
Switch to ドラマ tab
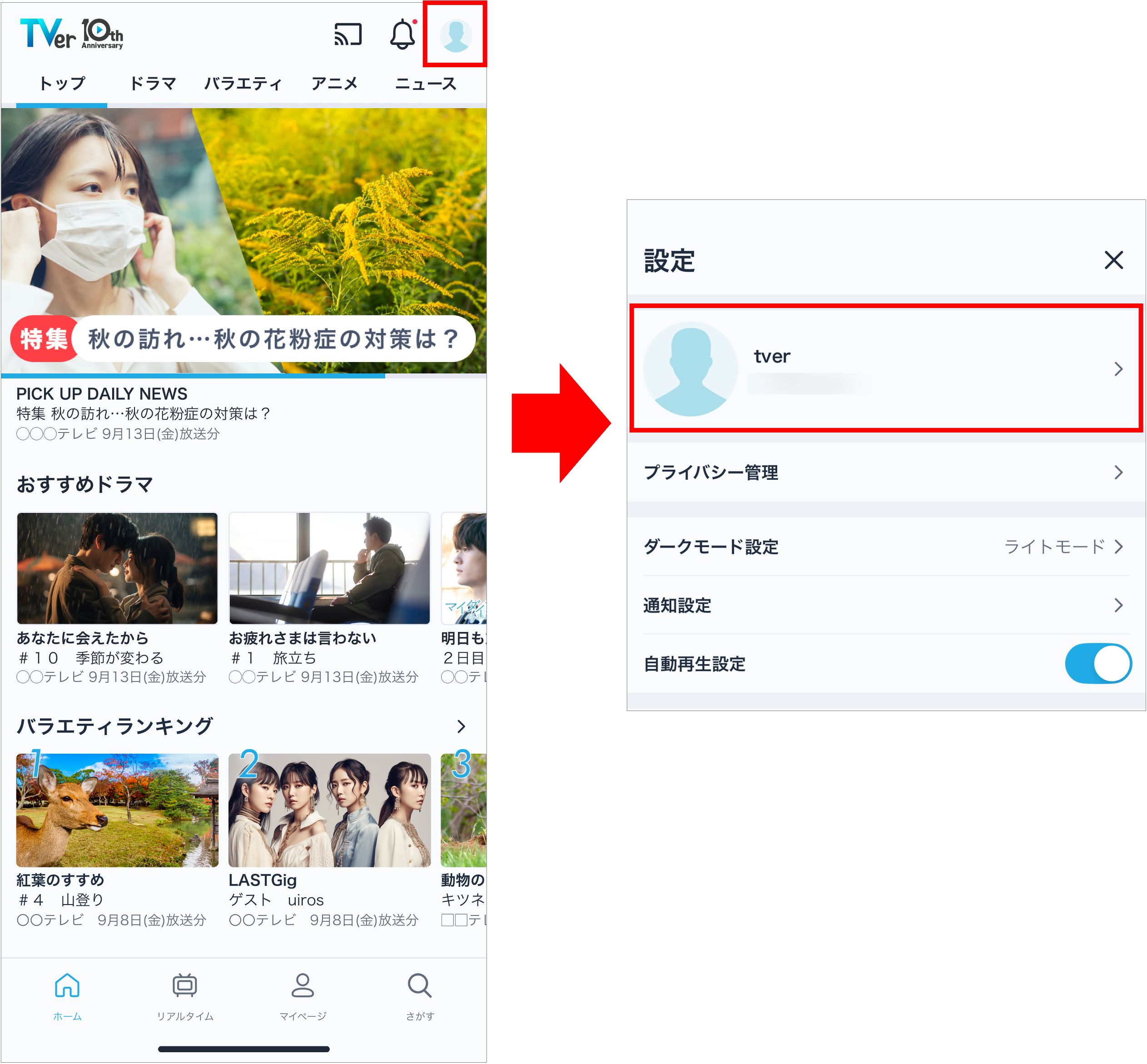pyautogui.click(x=153, y=84)
